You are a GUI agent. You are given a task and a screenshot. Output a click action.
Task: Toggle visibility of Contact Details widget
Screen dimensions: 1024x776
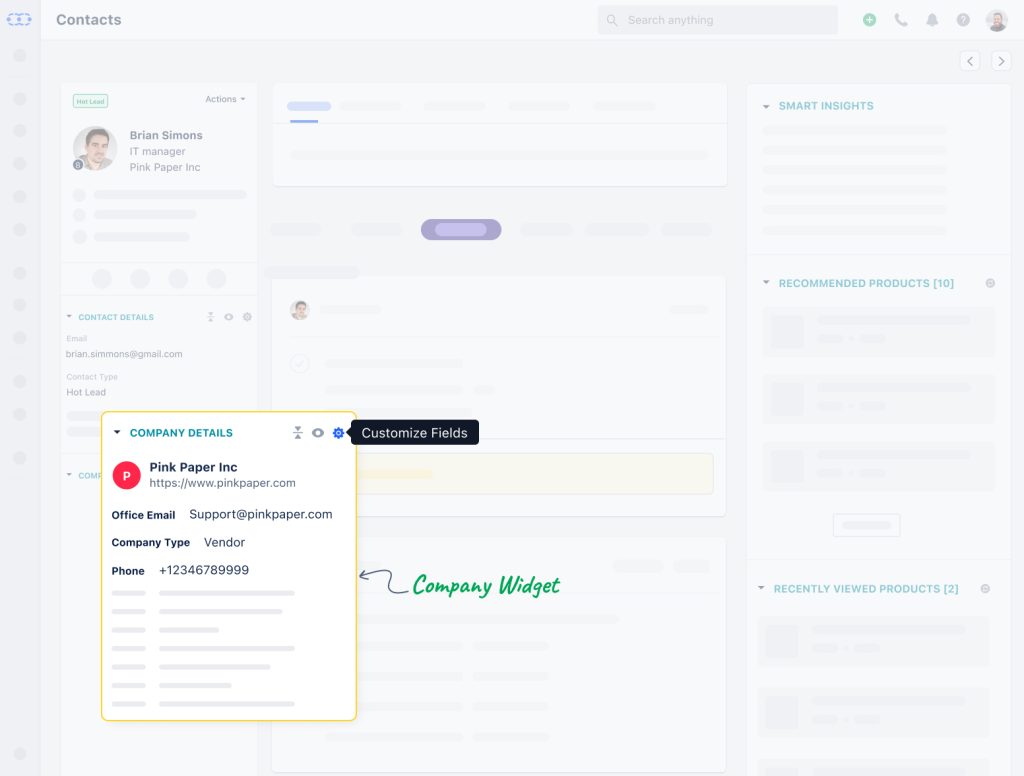(228, 317)
